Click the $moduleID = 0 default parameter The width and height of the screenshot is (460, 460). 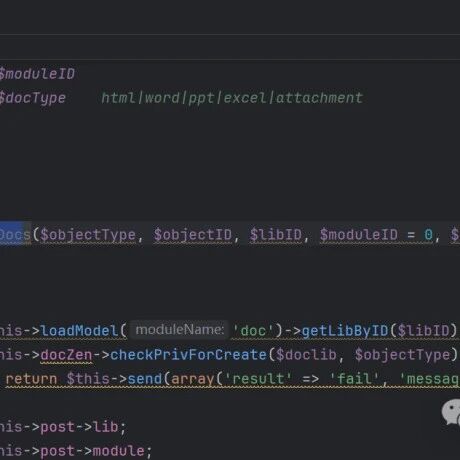coord(376,235)
